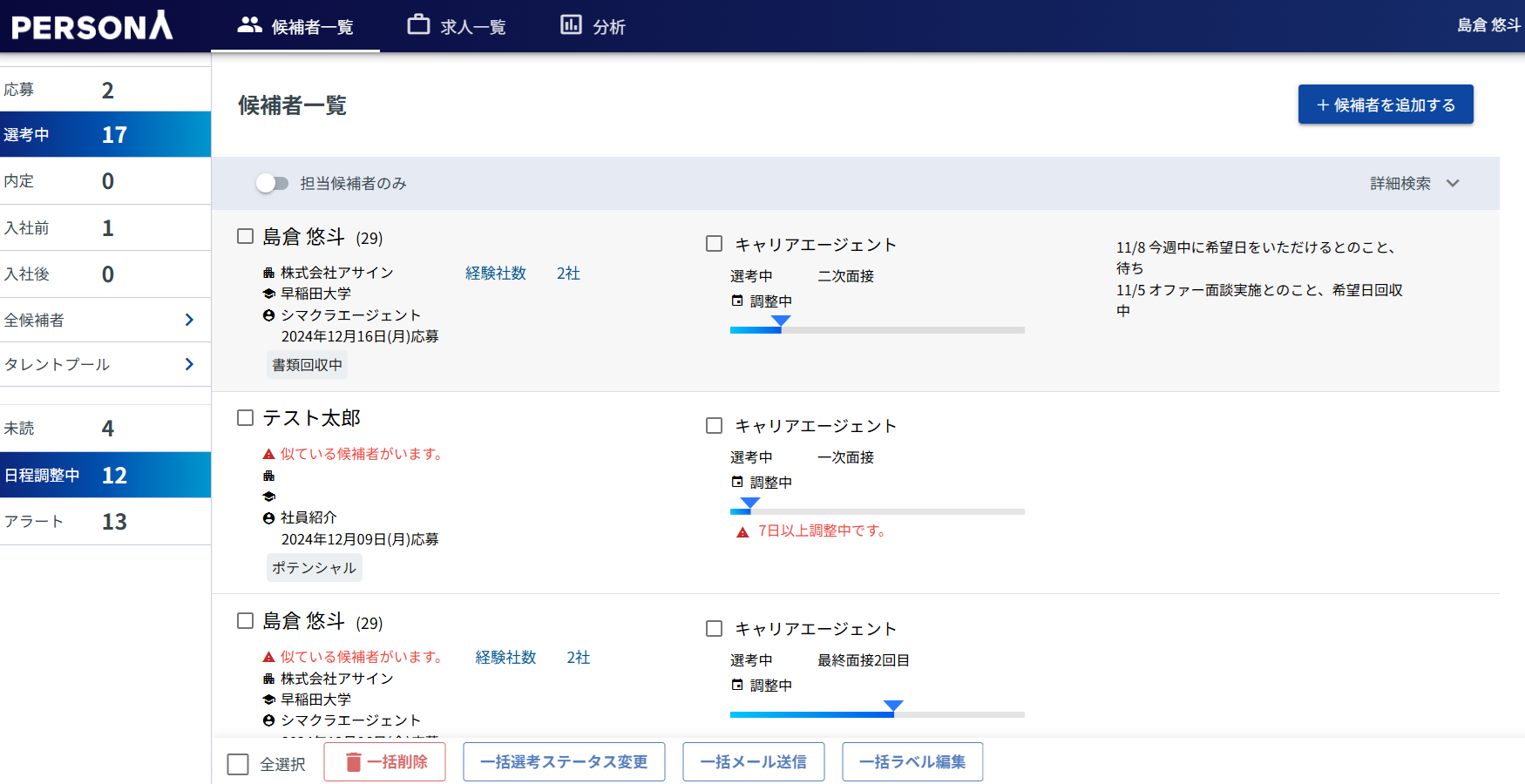Click the ポテンシャル label tag

point(314,568)
